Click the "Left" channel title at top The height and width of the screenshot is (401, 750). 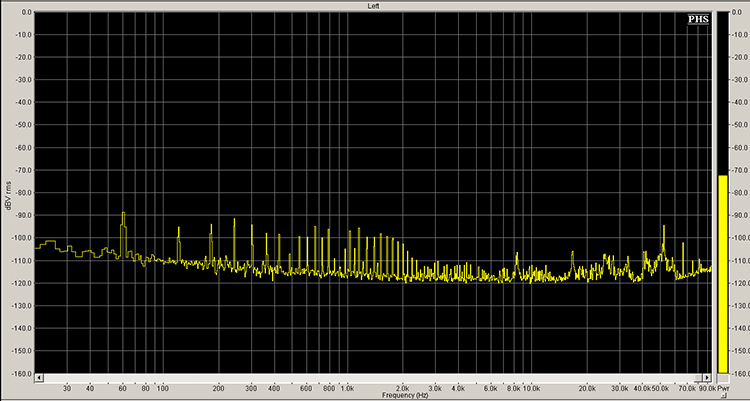[x=373, y=5]
